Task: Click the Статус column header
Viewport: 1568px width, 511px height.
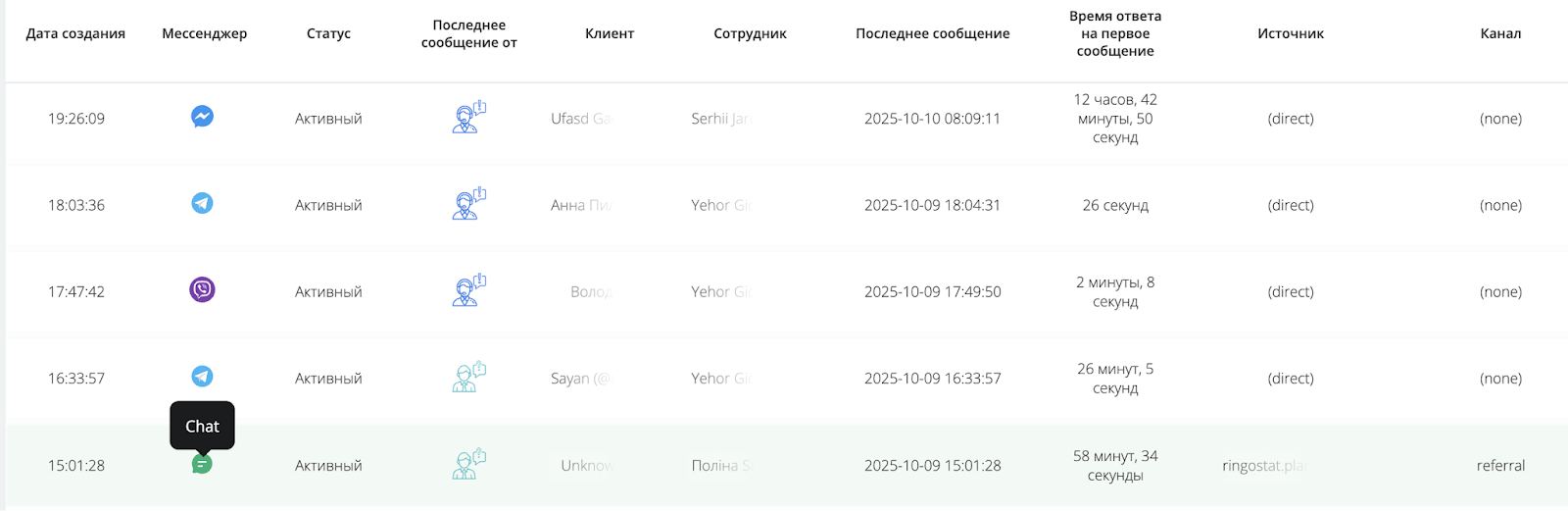Action: pyautogui.click(x=328, y=33)
